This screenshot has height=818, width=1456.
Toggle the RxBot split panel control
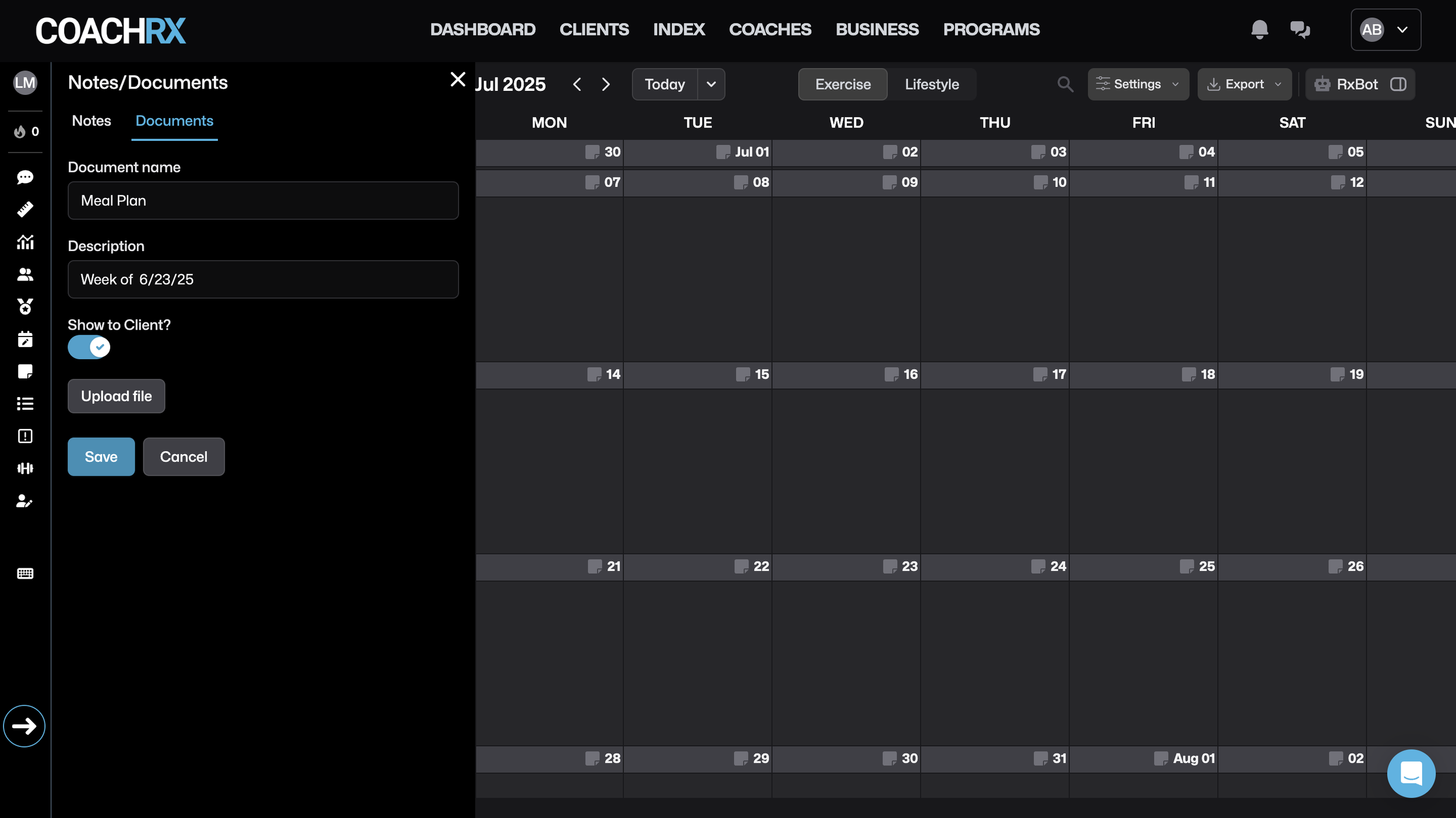point(1398,84)
